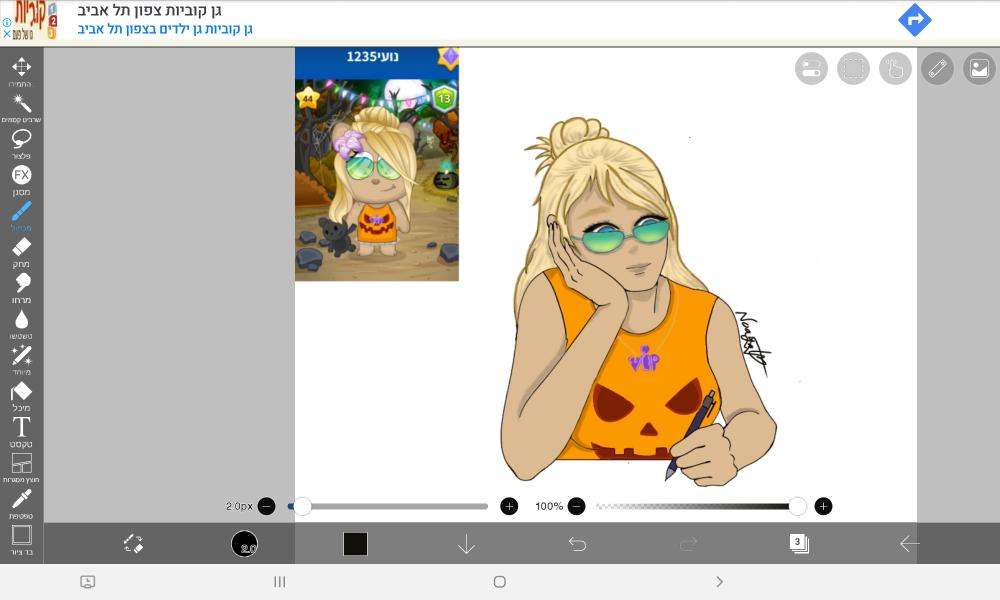This screenshot has width=1000, height=600.
Task: Select the Text tool
Action: click(x=21, y=428)
